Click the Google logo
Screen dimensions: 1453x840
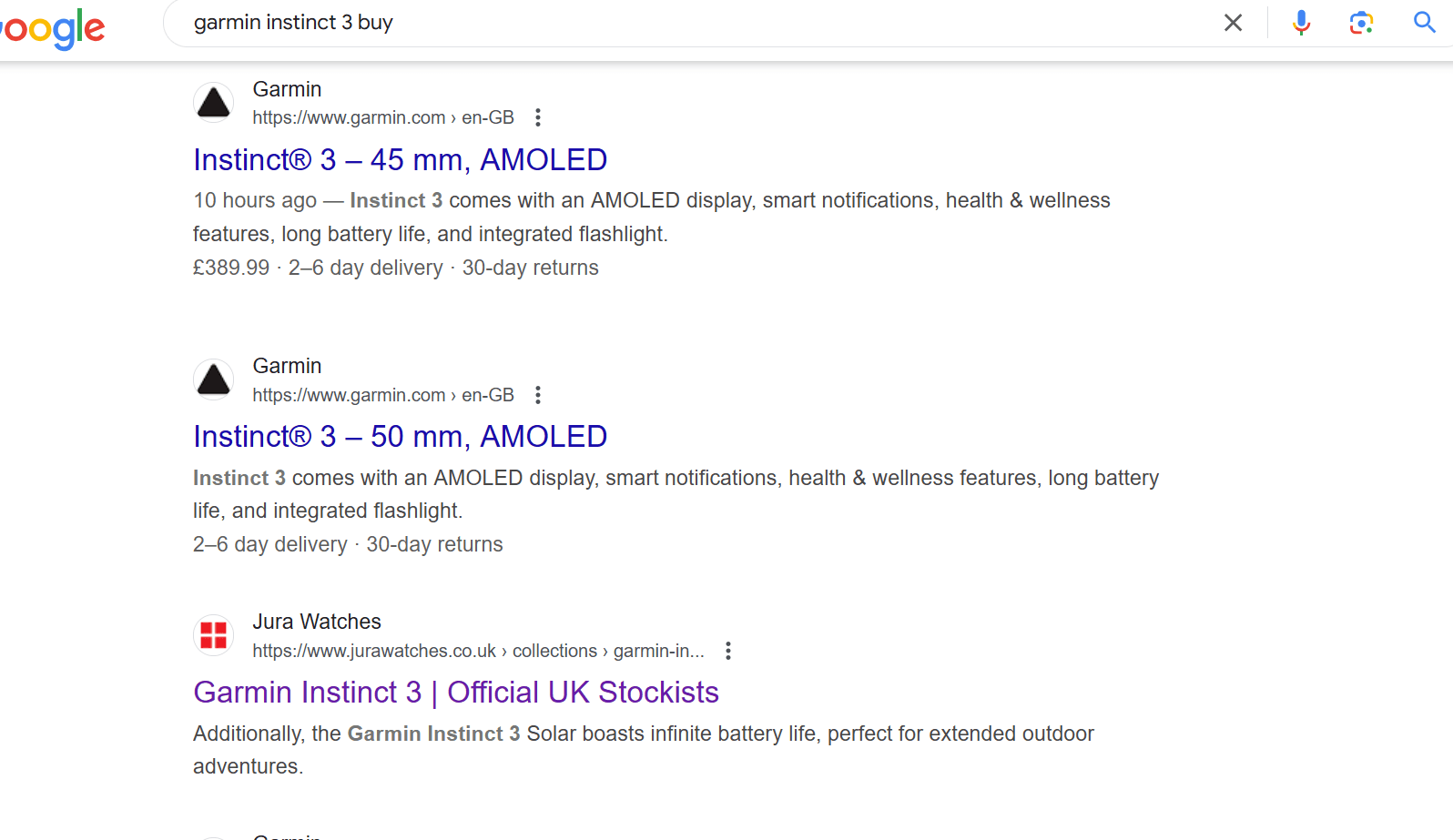coord(53,28)
